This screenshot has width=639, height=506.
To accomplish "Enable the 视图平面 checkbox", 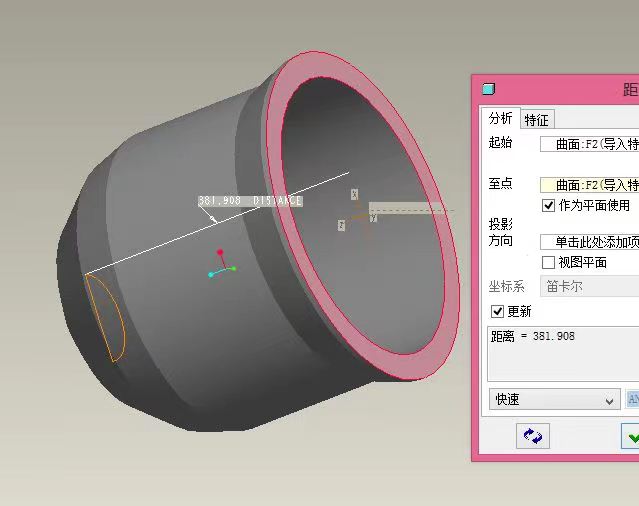I will (x=548, y=262).
